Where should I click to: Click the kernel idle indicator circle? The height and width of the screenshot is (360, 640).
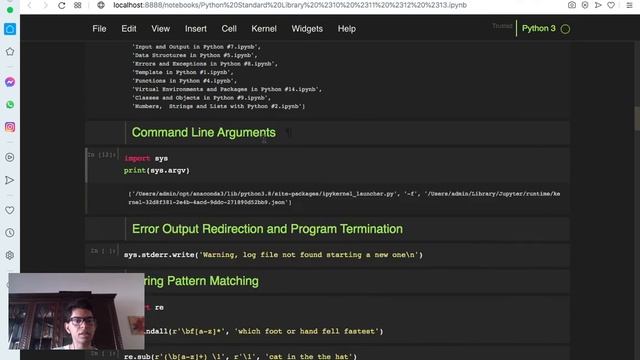[565, 29]
